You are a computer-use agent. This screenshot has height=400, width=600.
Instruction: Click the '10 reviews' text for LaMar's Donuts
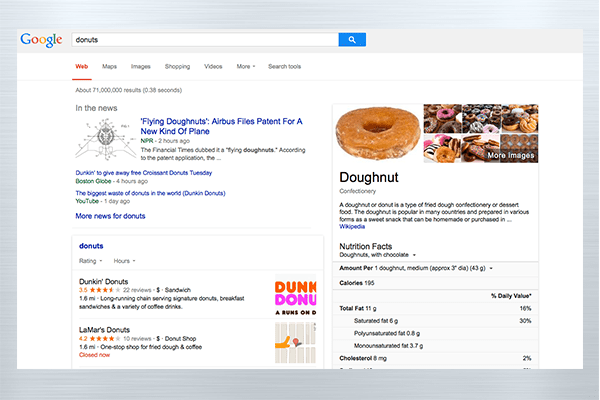pyautogui.click(x=137, y=339)
